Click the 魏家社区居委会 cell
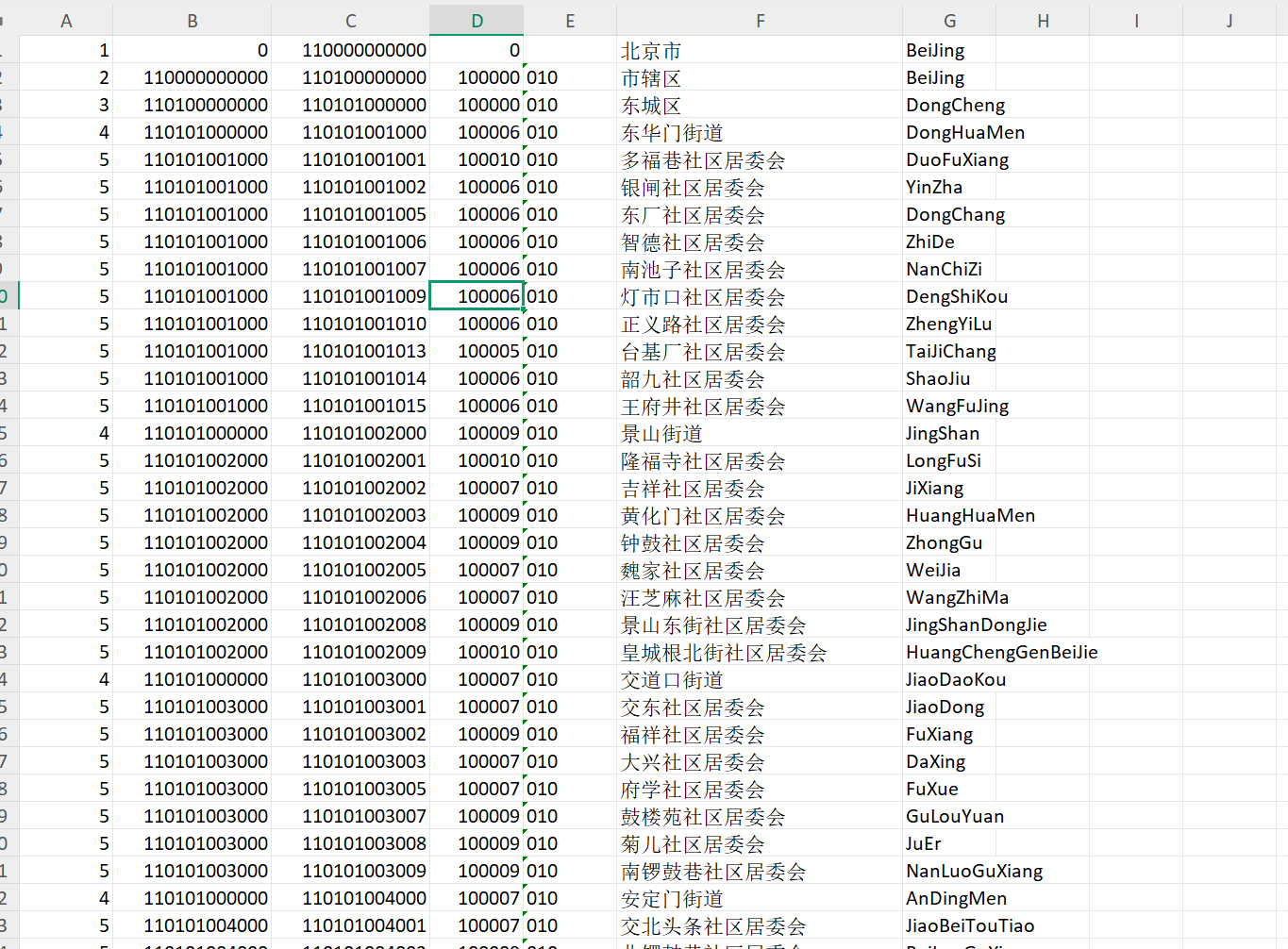Screen dimensions: 1288x949 (x=760, y=570)
